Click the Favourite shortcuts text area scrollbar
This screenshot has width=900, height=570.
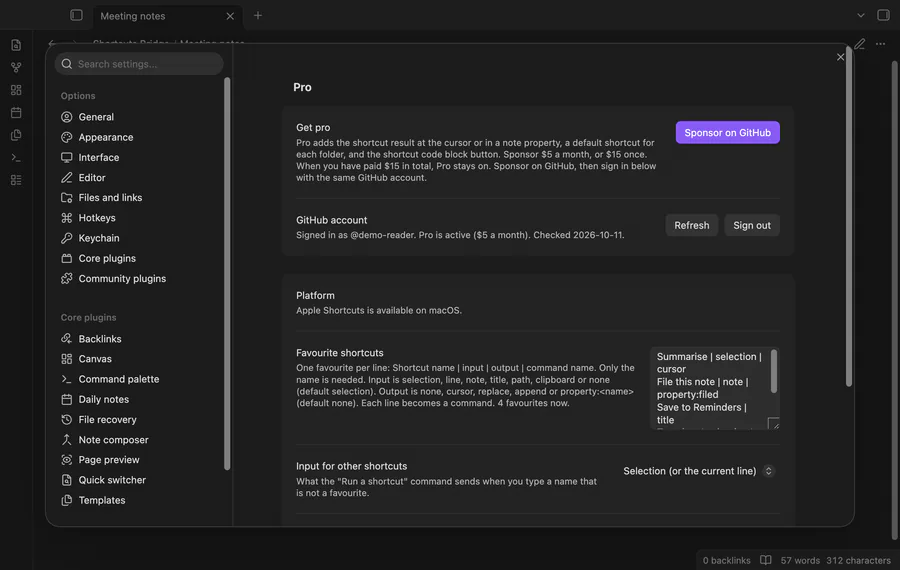pos(774,371)
